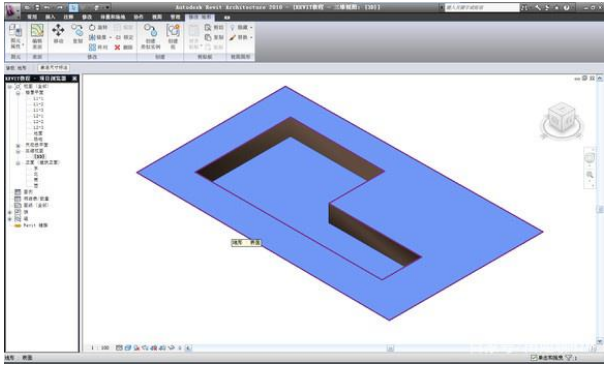The height and width of the screenshot is (368, 612).
Task: Open the Insert ribbon tab
Action: tap(50, 17)
